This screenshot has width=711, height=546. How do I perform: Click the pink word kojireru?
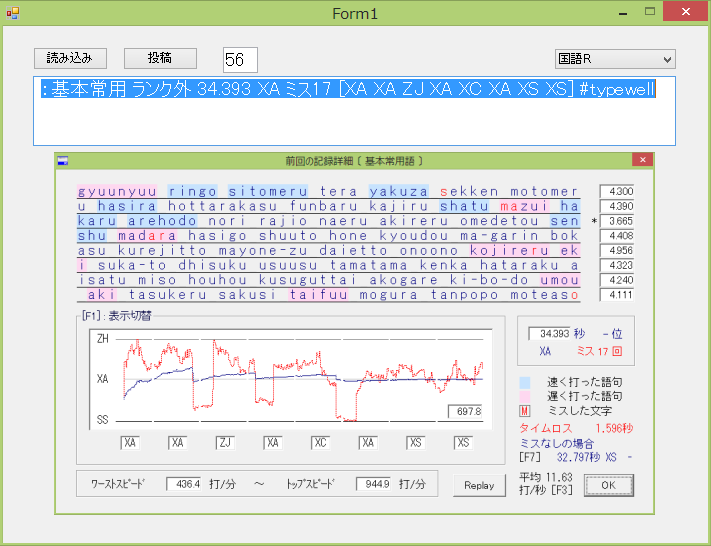tap(509, 251)
